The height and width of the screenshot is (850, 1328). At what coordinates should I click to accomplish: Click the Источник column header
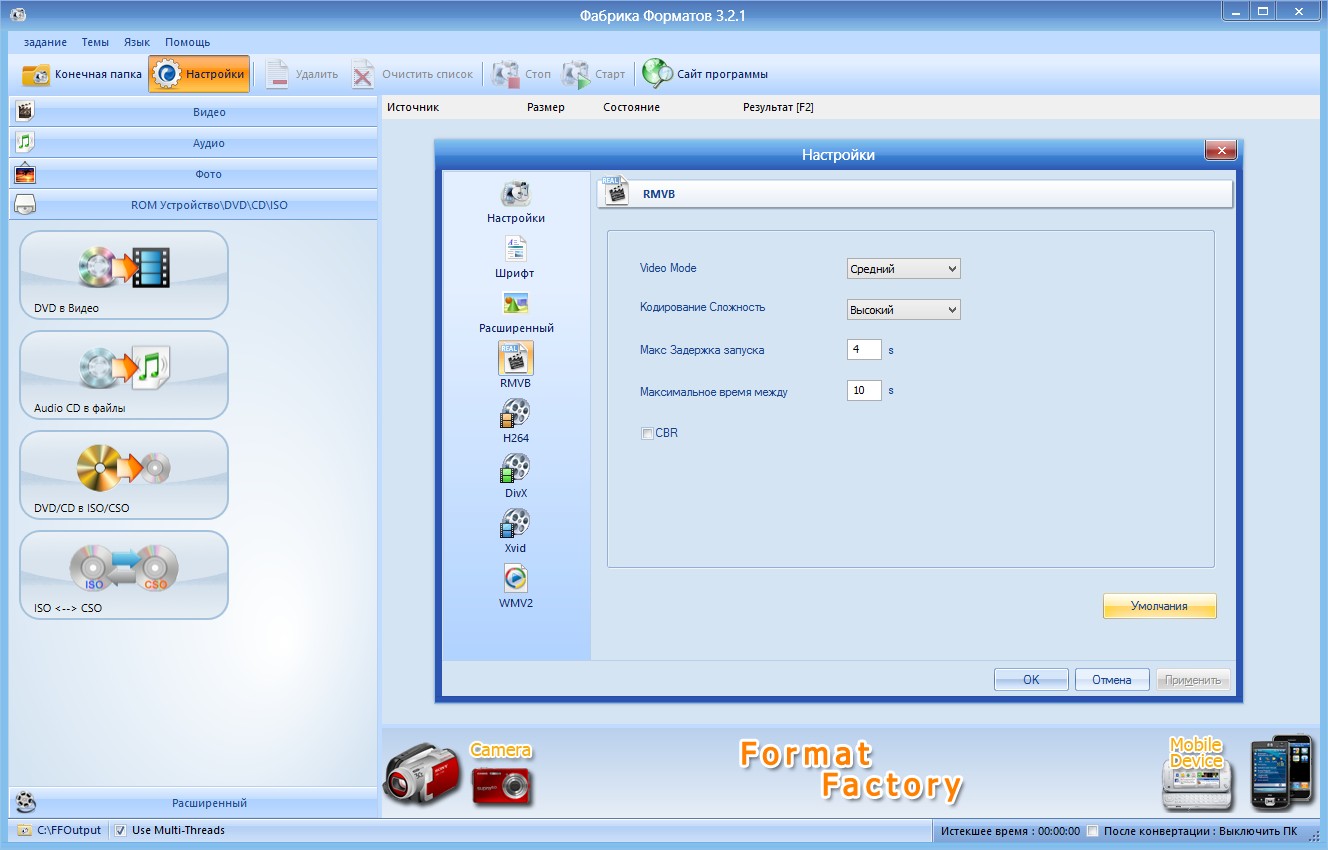tap(413, 107)
